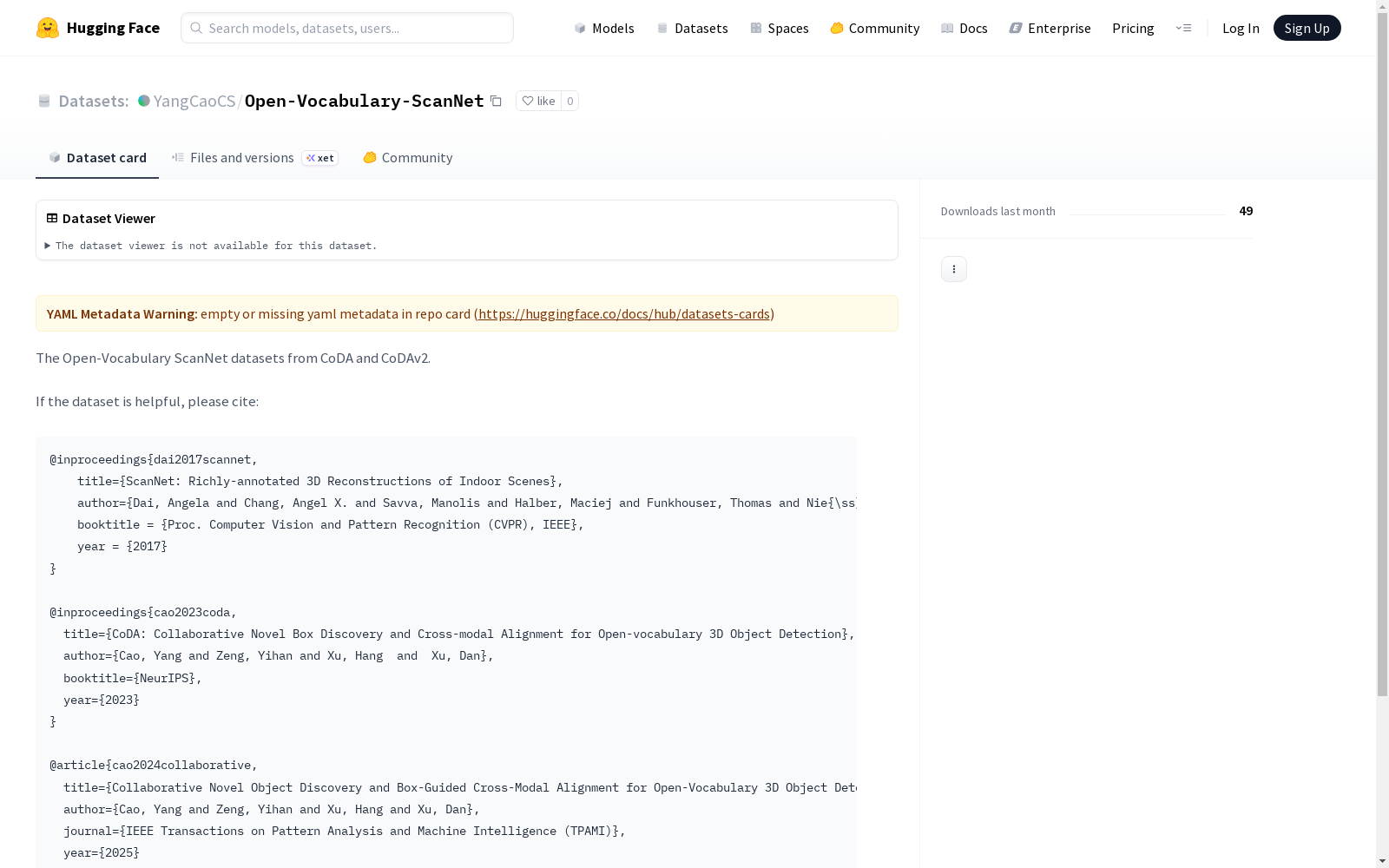Open Community in top navigation

pos(874,28)
